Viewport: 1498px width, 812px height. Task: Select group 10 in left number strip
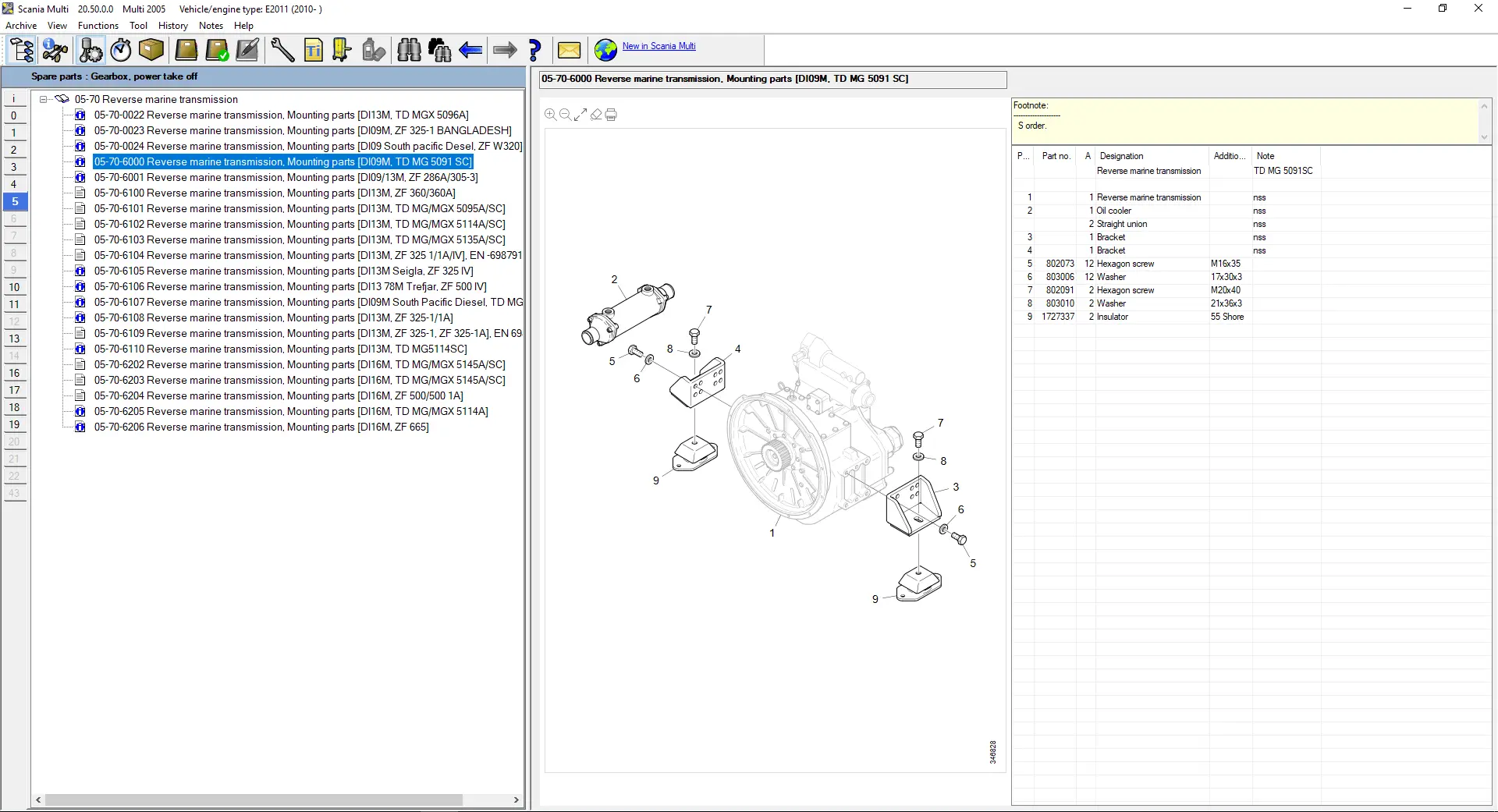[14, 287]
